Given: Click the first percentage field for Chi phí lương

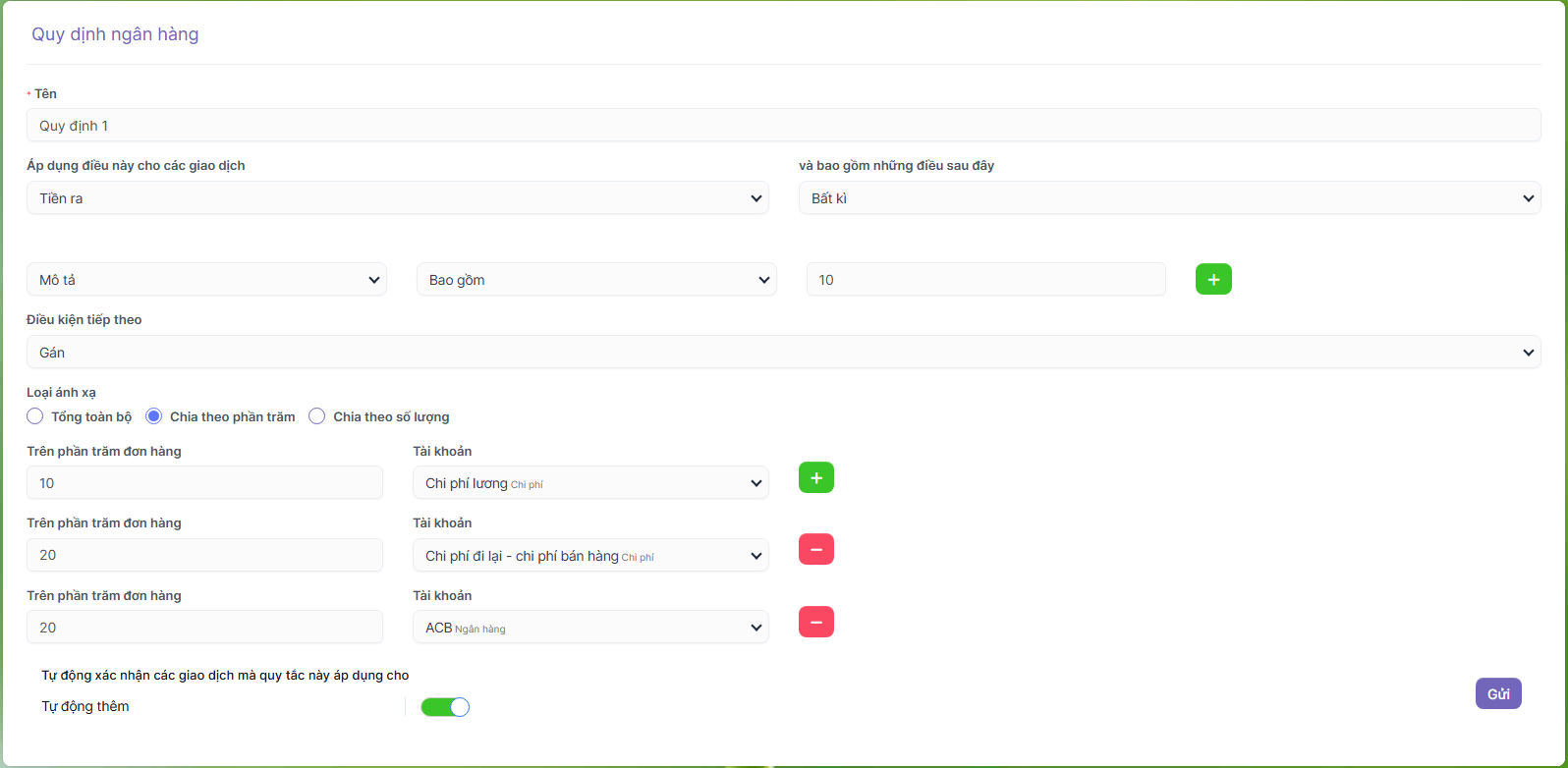Looking at the screenshot, I should tap(204, 483).
